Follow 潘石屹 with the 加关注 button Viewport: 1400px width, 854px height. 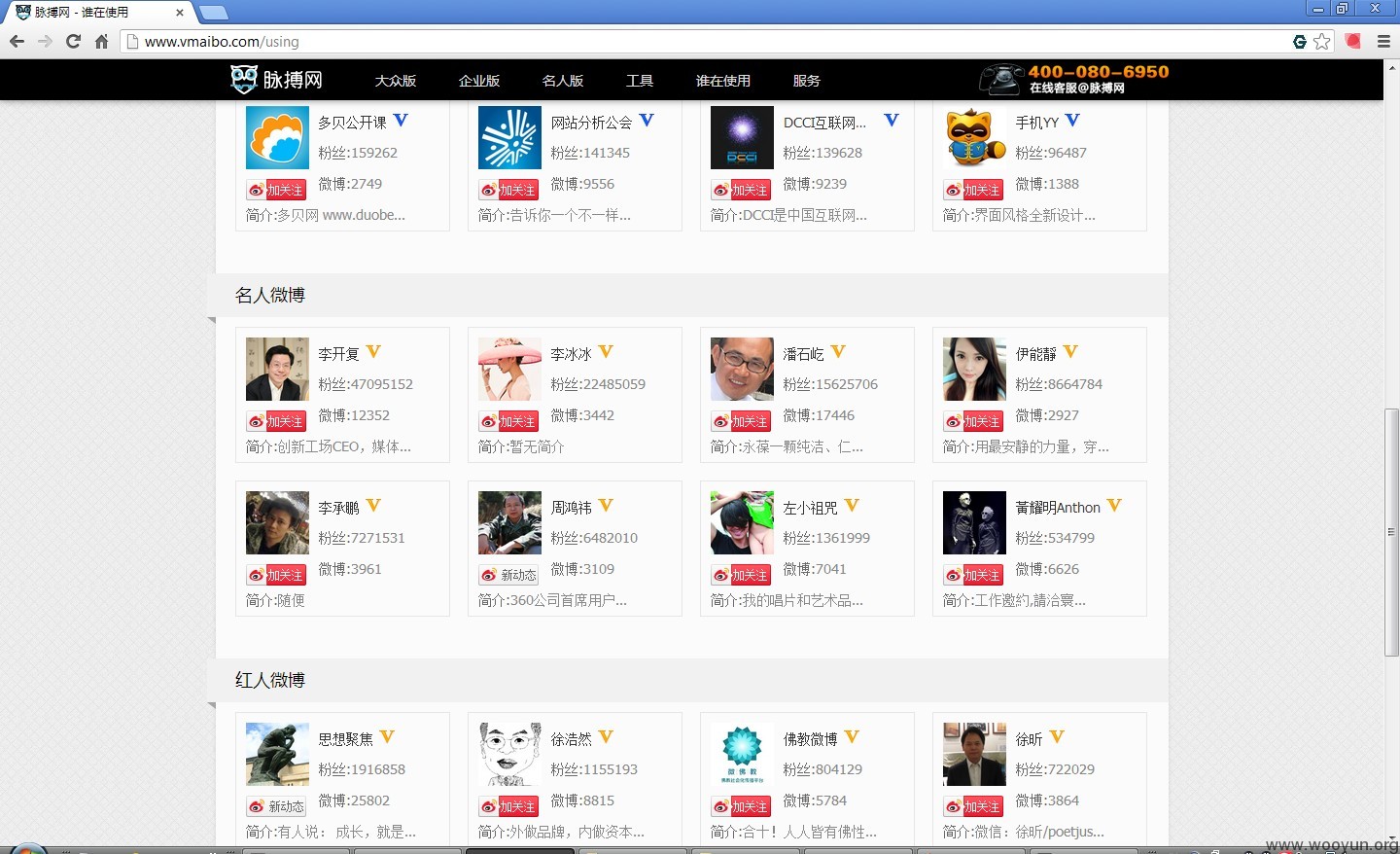pyautogui.click(x=741, y=421)
